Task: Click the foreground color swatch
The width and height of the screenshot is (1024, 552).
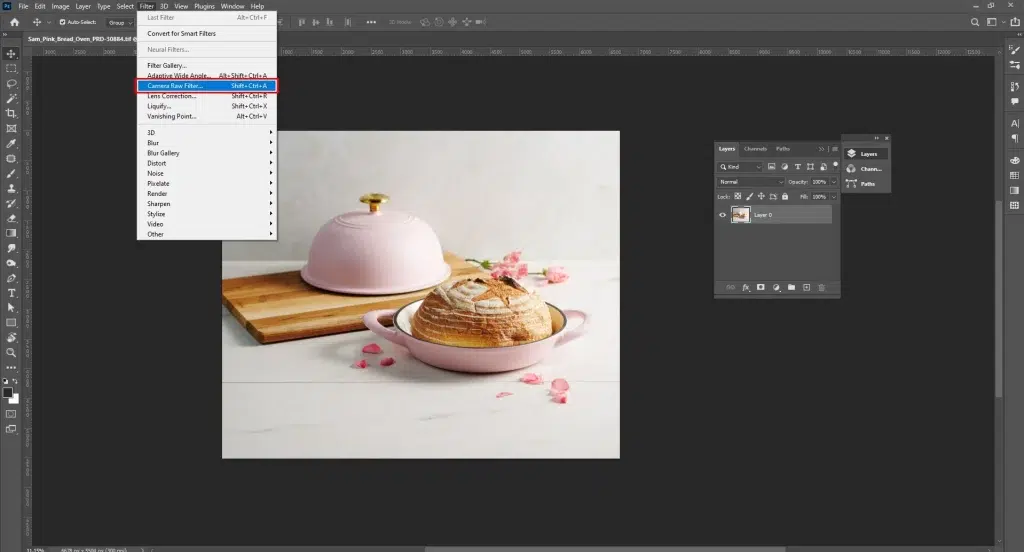Action: point(8,392)
